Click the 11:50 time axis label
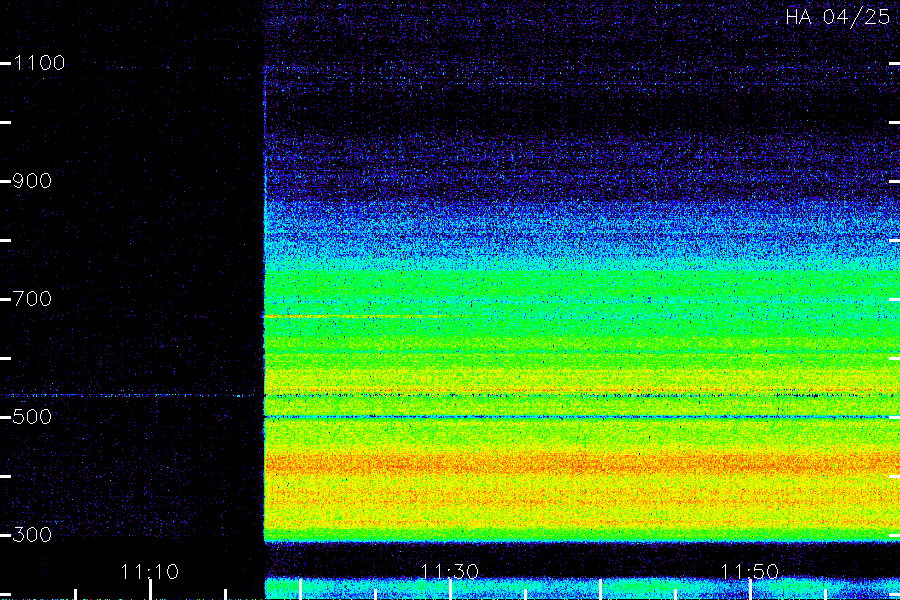The image size is (900, 600). tap(750, 572)
